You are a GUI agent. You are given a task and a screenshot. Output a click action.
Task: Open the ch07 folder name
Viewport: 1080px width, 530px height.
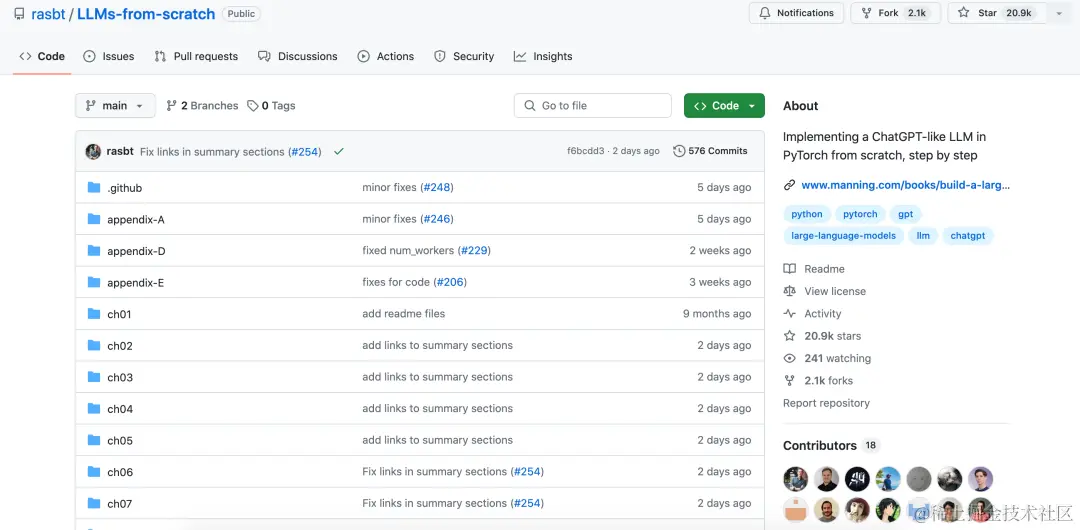pos(120,504)
